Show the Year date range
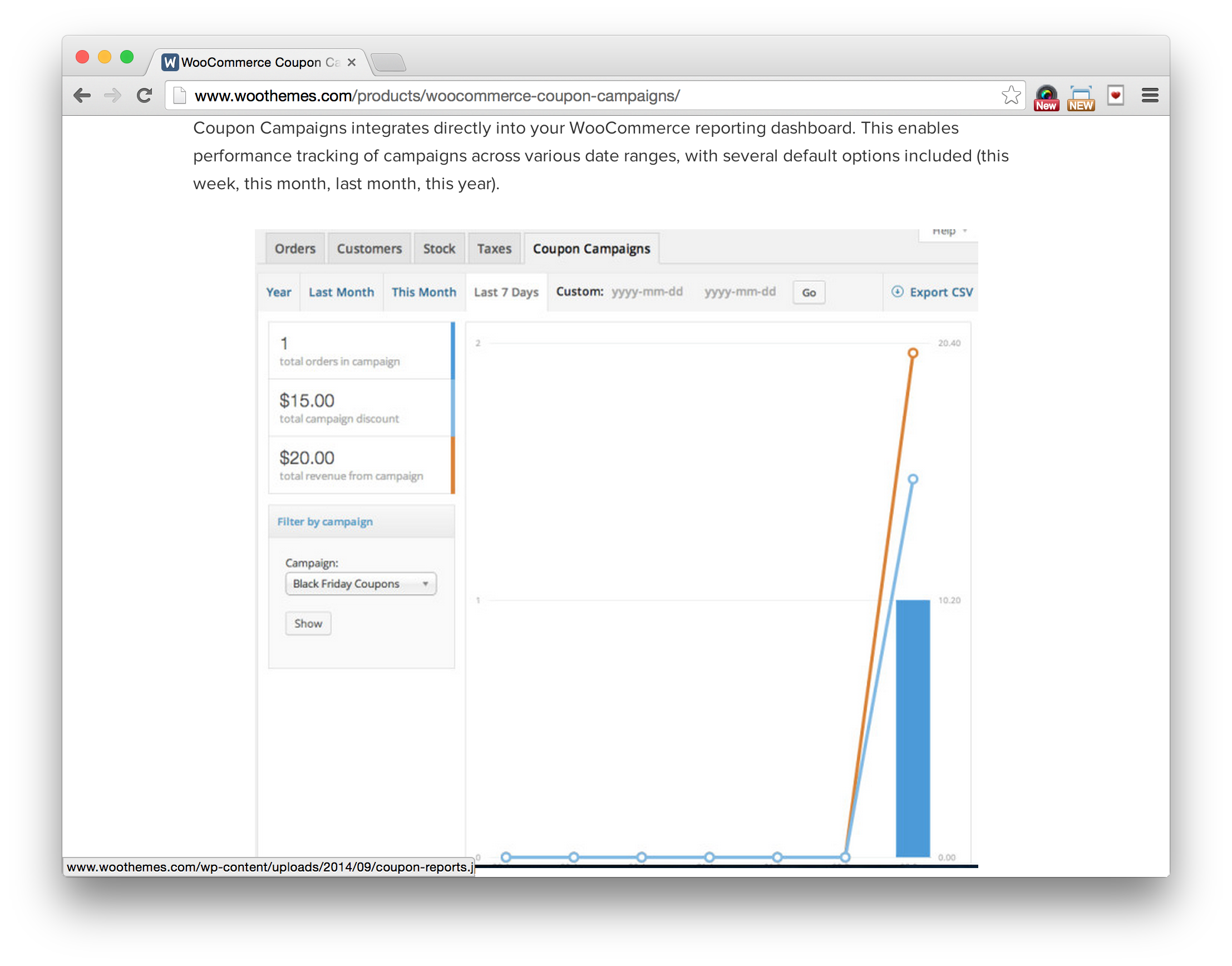The image size is (1232, 966). (278, 292)
